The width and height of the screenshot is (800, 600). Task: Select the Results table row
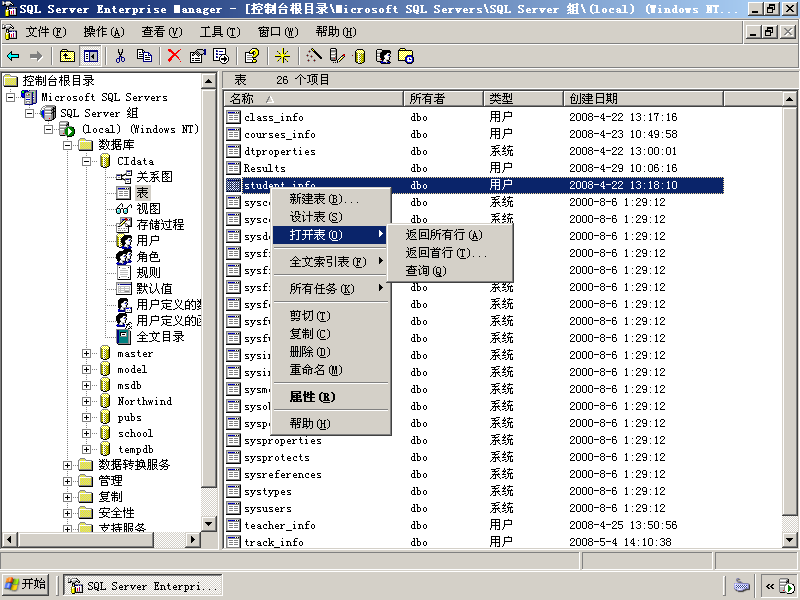coord(474,168)
